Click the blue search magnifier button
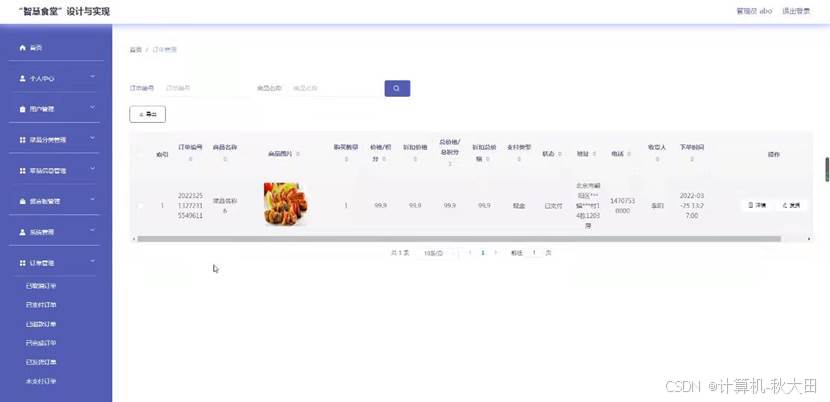This screenshot has width=830, height=402. pyautogui.click(x=397, y=88)
